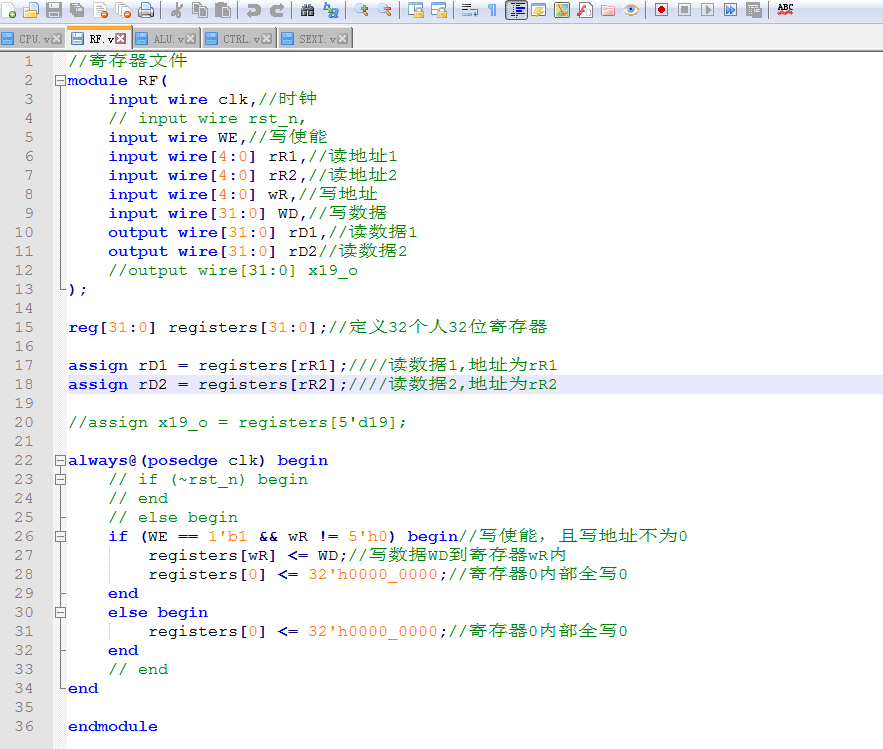Toggle synchronized vertical scrolling icon

[x=416, y=10]
